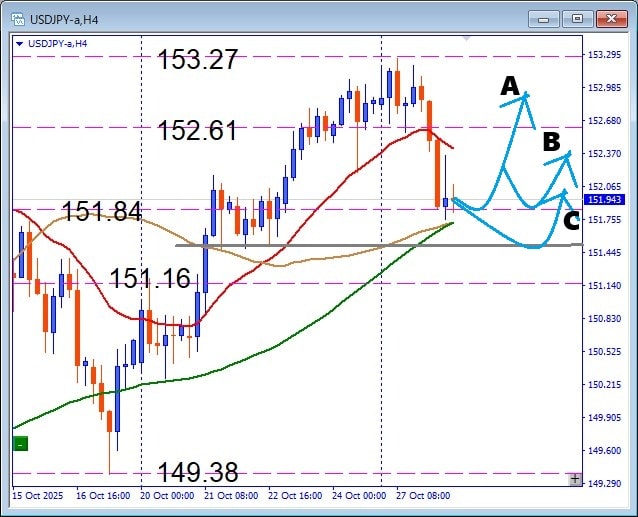Click the plus icon at chart bottom-right corner
Screen dimensions: 638x517
[x=574, y=479]
